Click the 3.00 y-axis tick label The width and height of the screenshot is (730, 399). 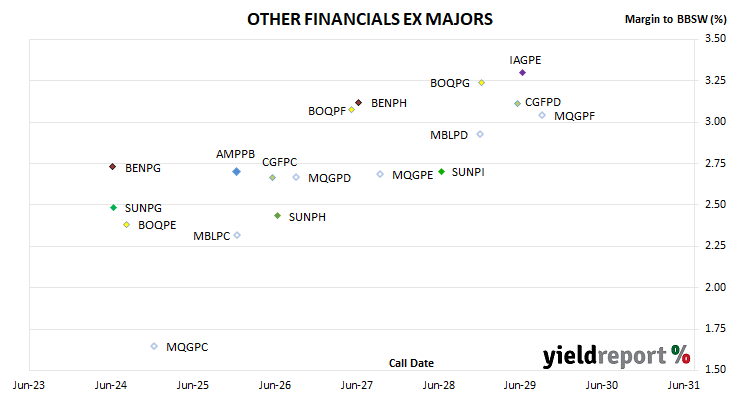(x=715, y=121)
